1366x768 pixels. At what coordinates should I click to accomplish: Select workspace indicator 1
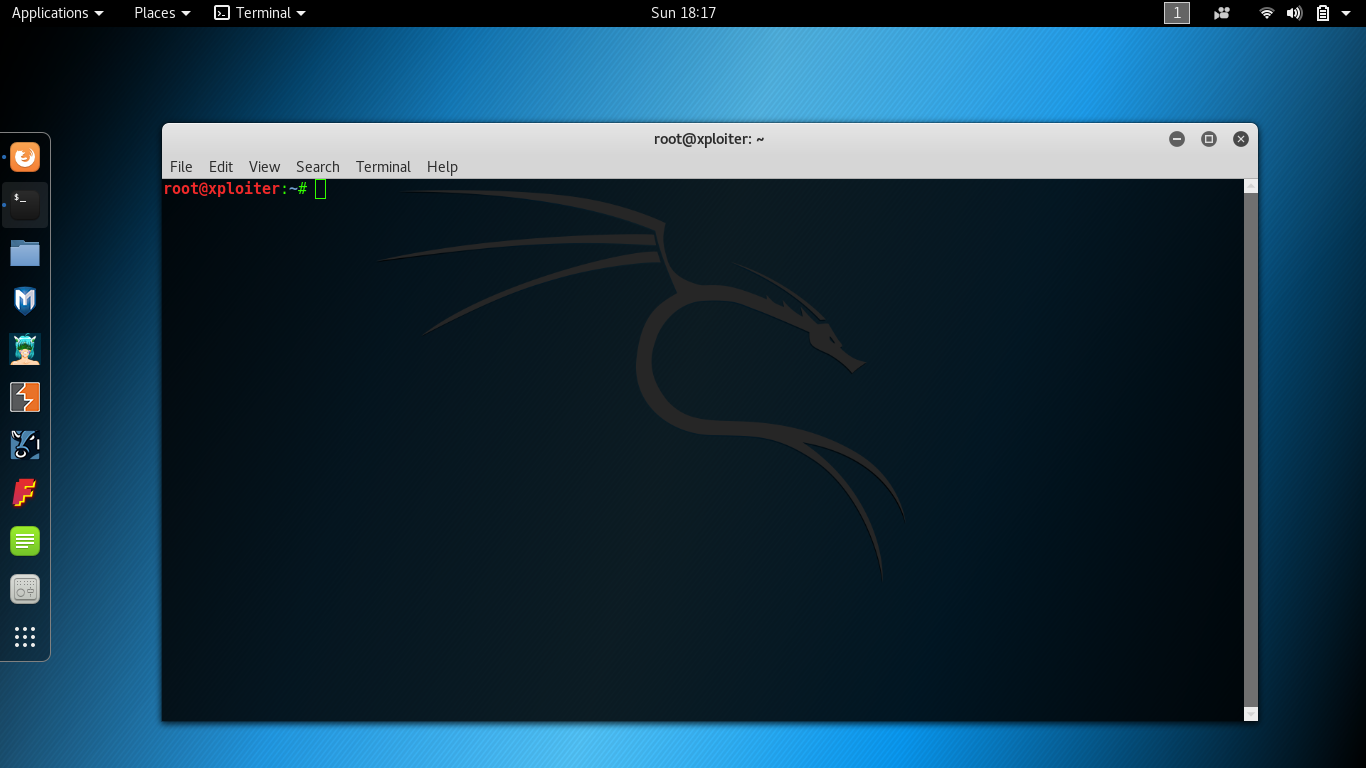(1177, 13)
